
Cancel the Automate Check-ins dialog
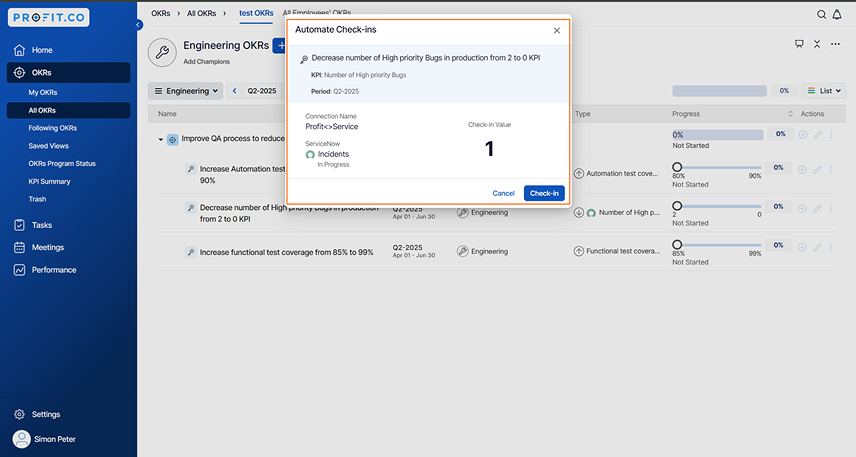(503, 193)
